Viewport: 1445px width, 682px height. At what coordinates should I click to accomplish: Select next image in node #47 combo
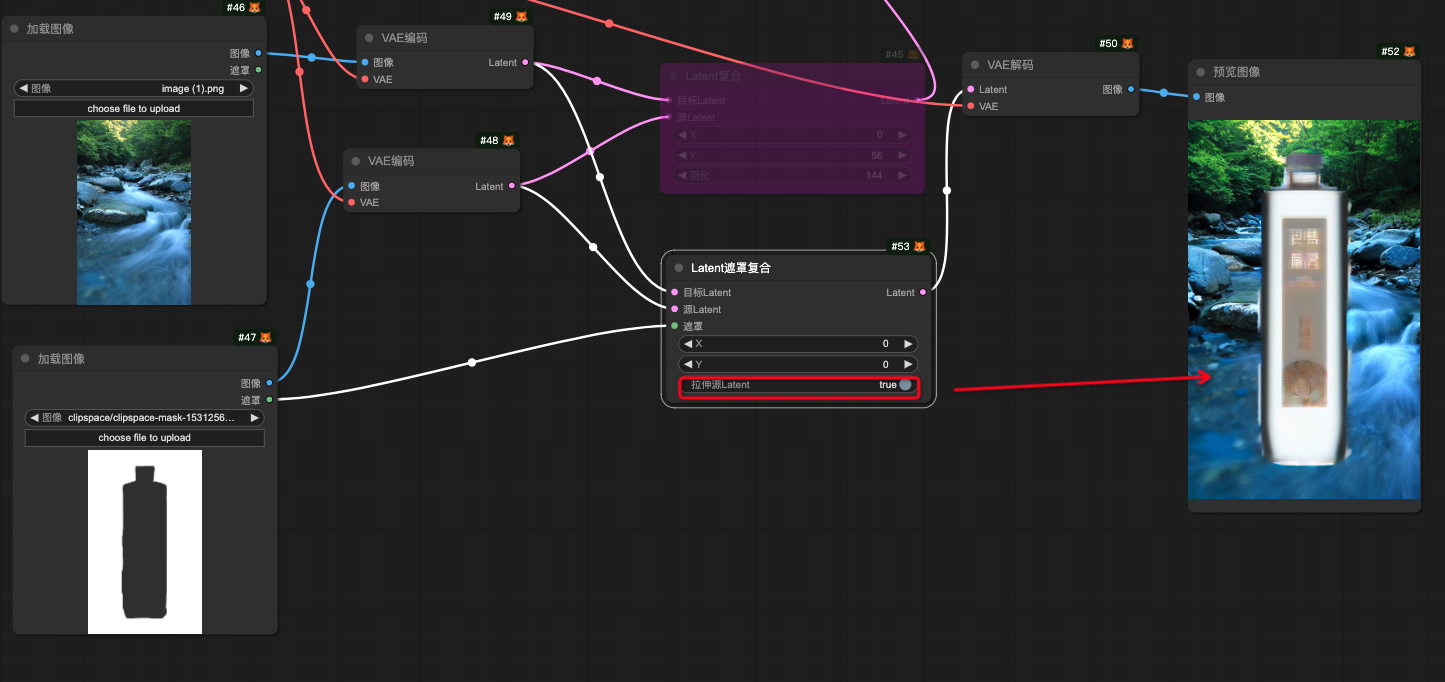coord(255,418)
